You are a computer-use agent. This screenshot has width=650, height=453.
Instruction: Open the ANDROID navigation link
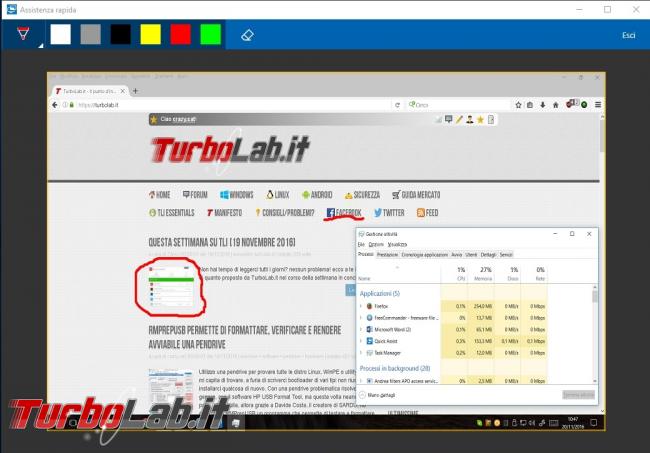coord(317,195)
